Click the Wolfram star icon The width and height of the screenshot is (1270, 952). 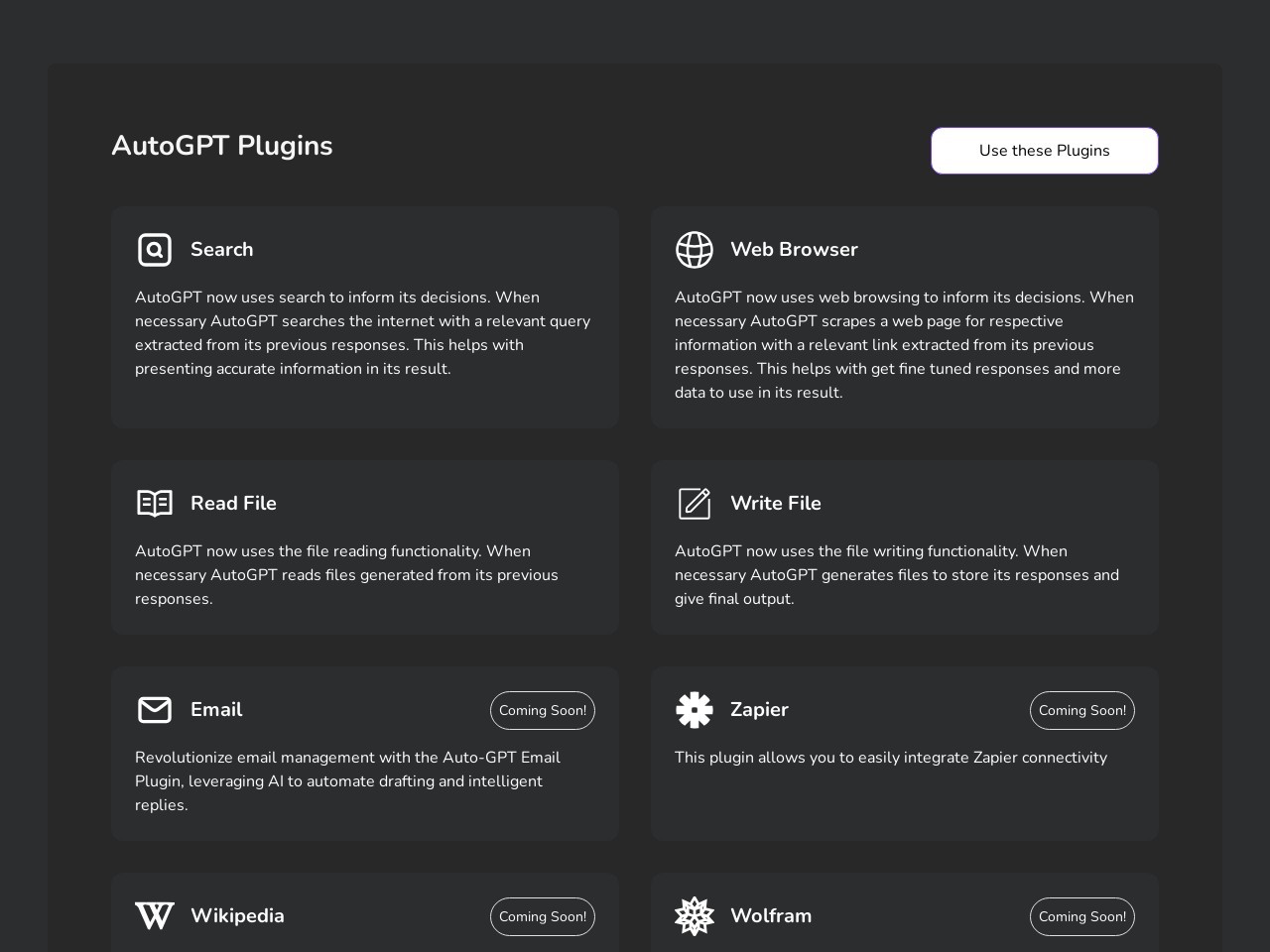point(695,916)
